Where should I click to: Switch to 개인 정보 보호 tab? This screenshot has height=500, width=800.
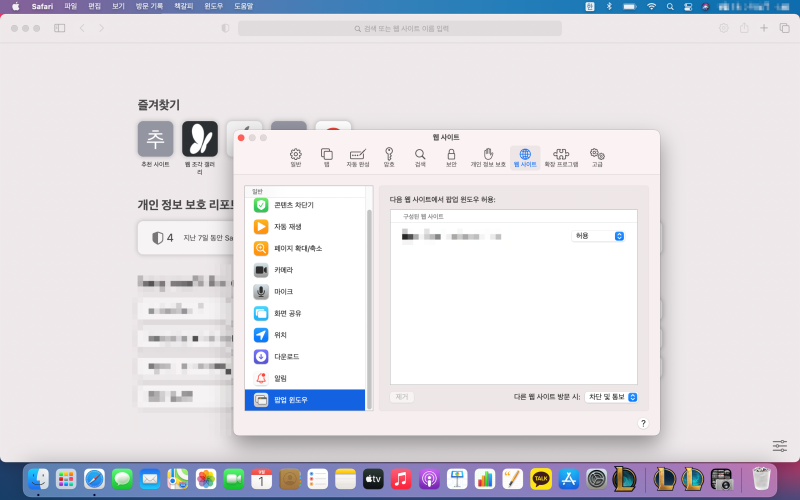click(x=488, y=158)
